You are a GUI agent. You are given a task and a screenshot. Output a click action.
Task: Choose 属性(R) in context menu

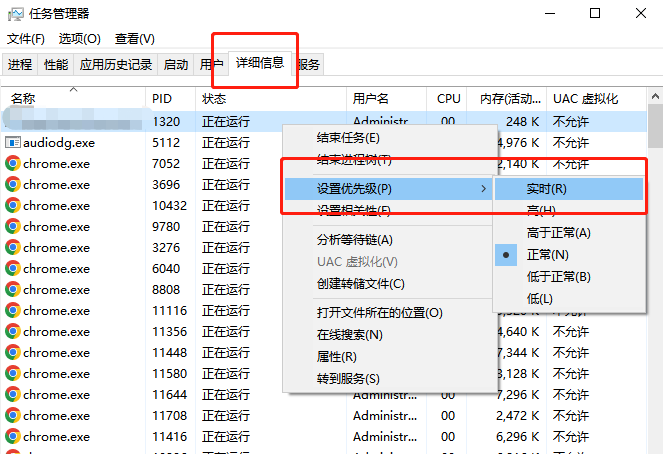390,357
